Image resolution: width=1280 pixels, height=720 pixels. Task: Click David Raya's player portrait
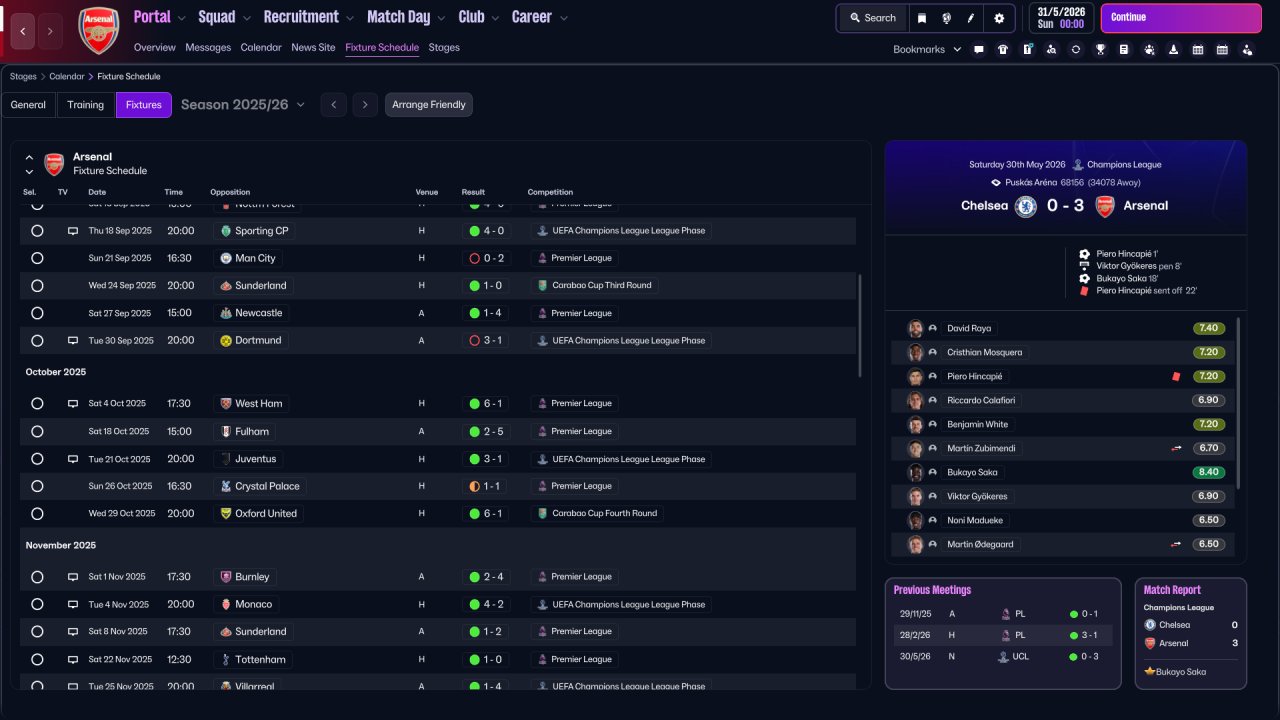tap(915, 328)
